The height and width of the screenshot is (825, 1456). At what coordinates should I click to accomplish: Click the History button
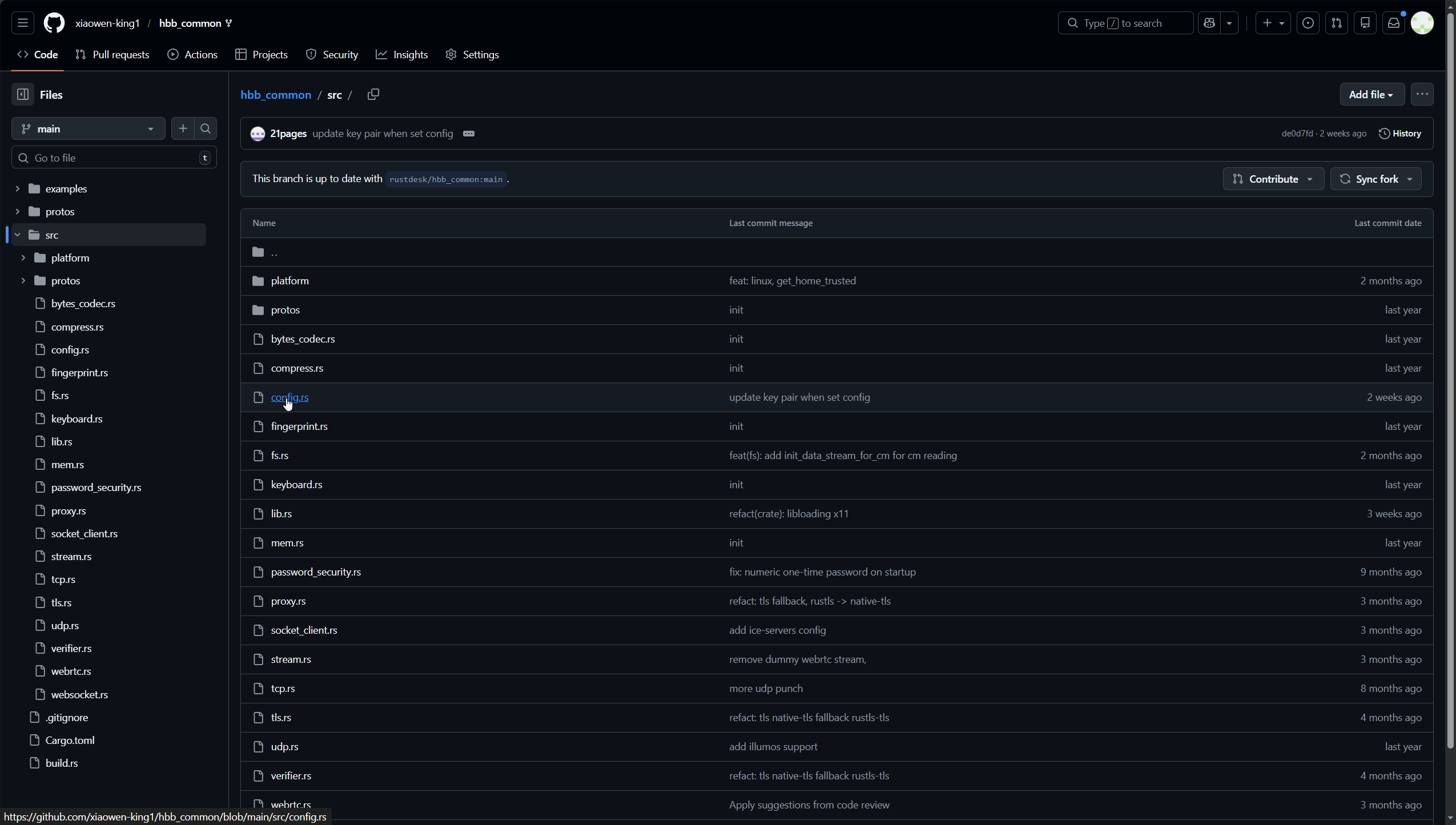[1399, 134]
